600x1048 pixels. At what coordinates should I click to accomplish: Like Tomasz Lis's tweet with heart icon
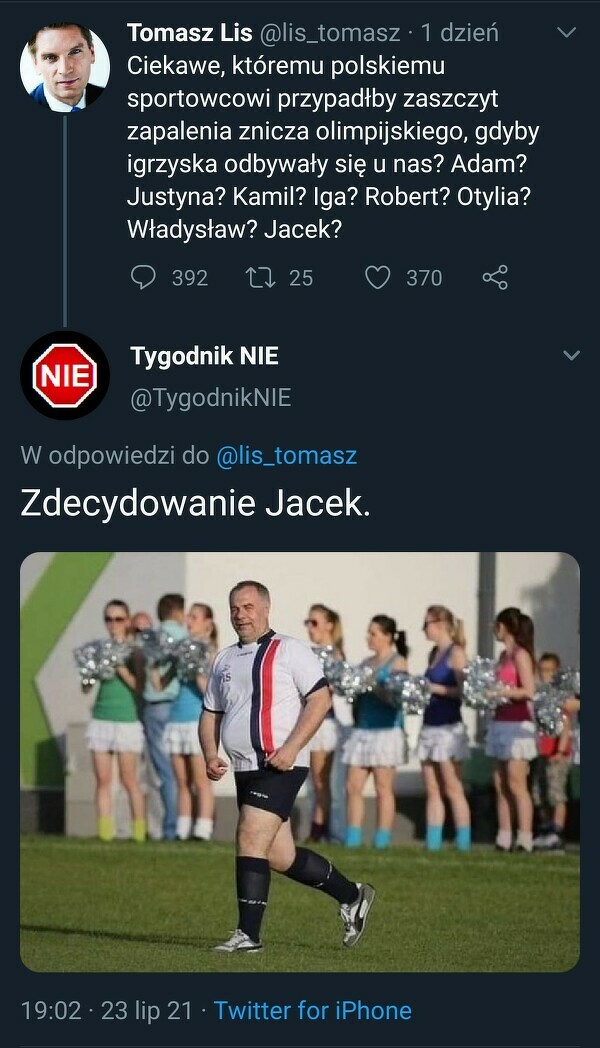(378, 277)
